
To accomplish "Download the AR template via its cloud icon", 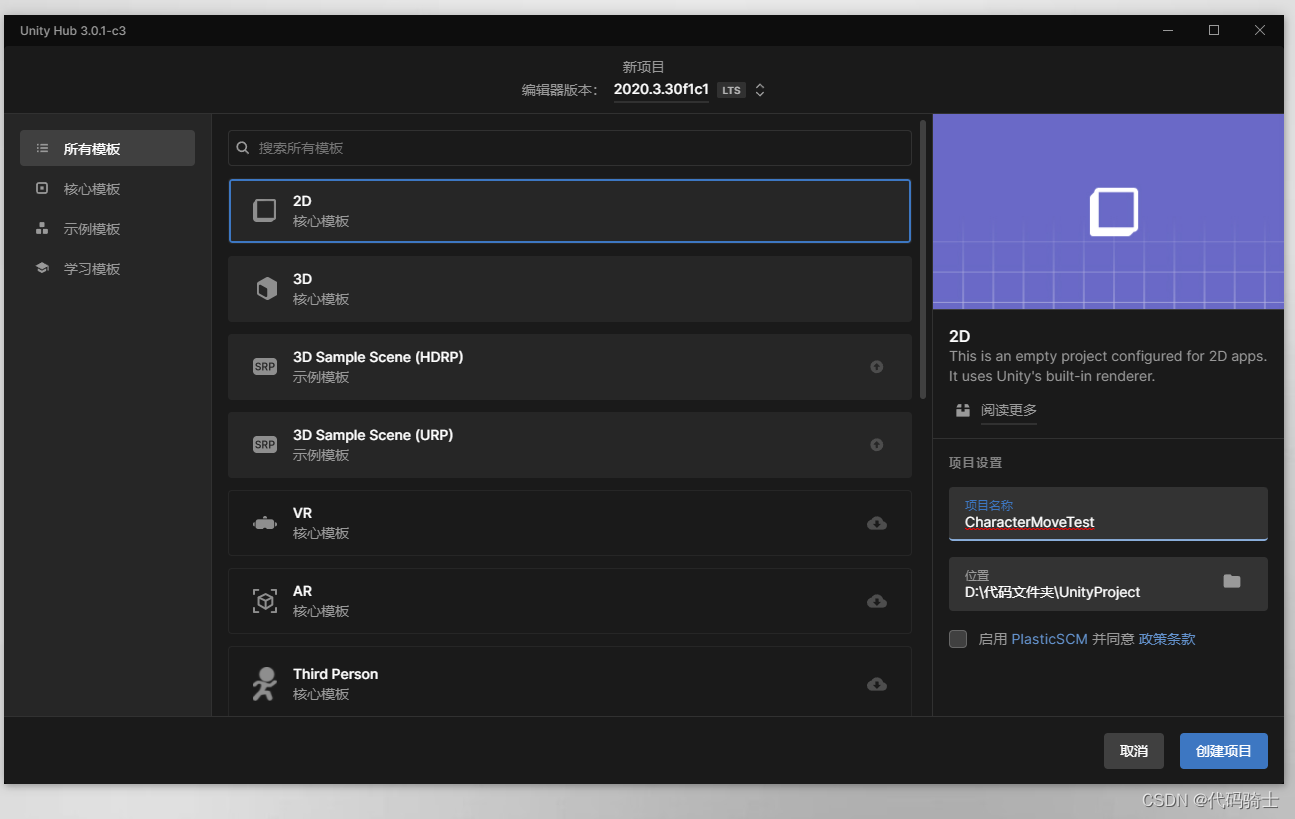I will click(x=877, y=601).
